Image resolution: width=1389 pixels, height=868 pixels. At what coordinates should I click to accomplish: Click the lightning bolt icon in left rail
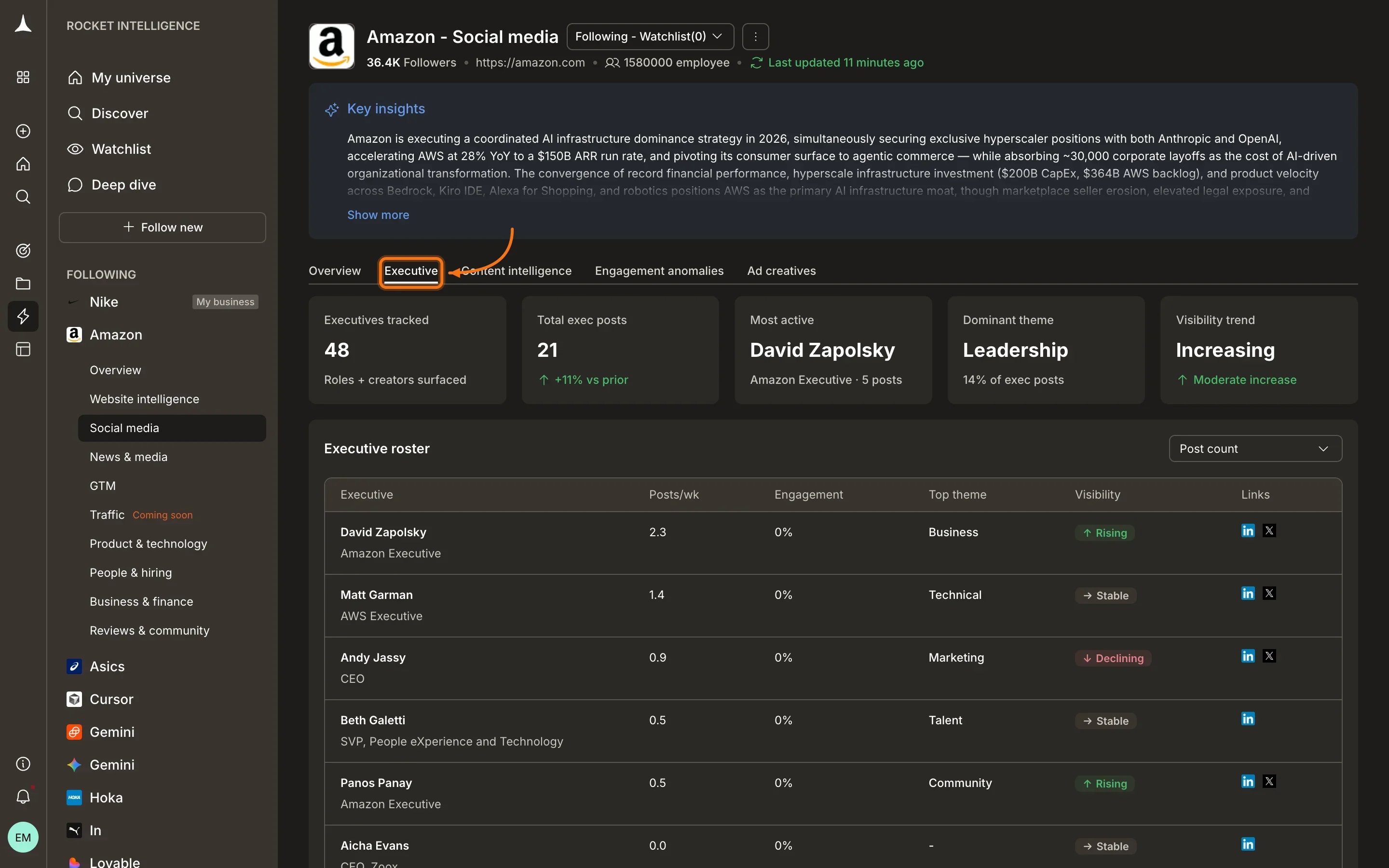[x=23, y=316]
